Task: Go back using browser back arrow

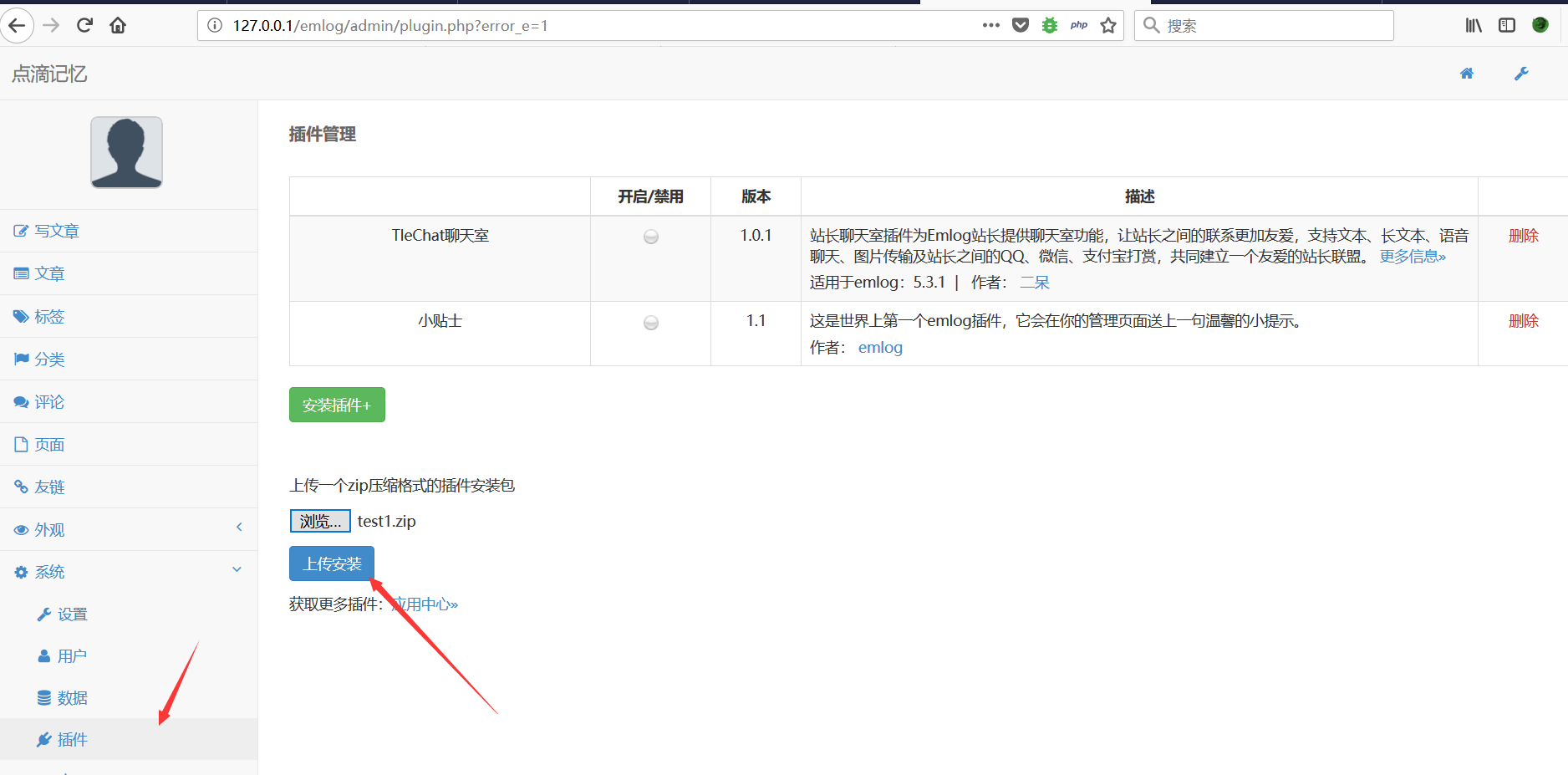Action: pos(17,25)
